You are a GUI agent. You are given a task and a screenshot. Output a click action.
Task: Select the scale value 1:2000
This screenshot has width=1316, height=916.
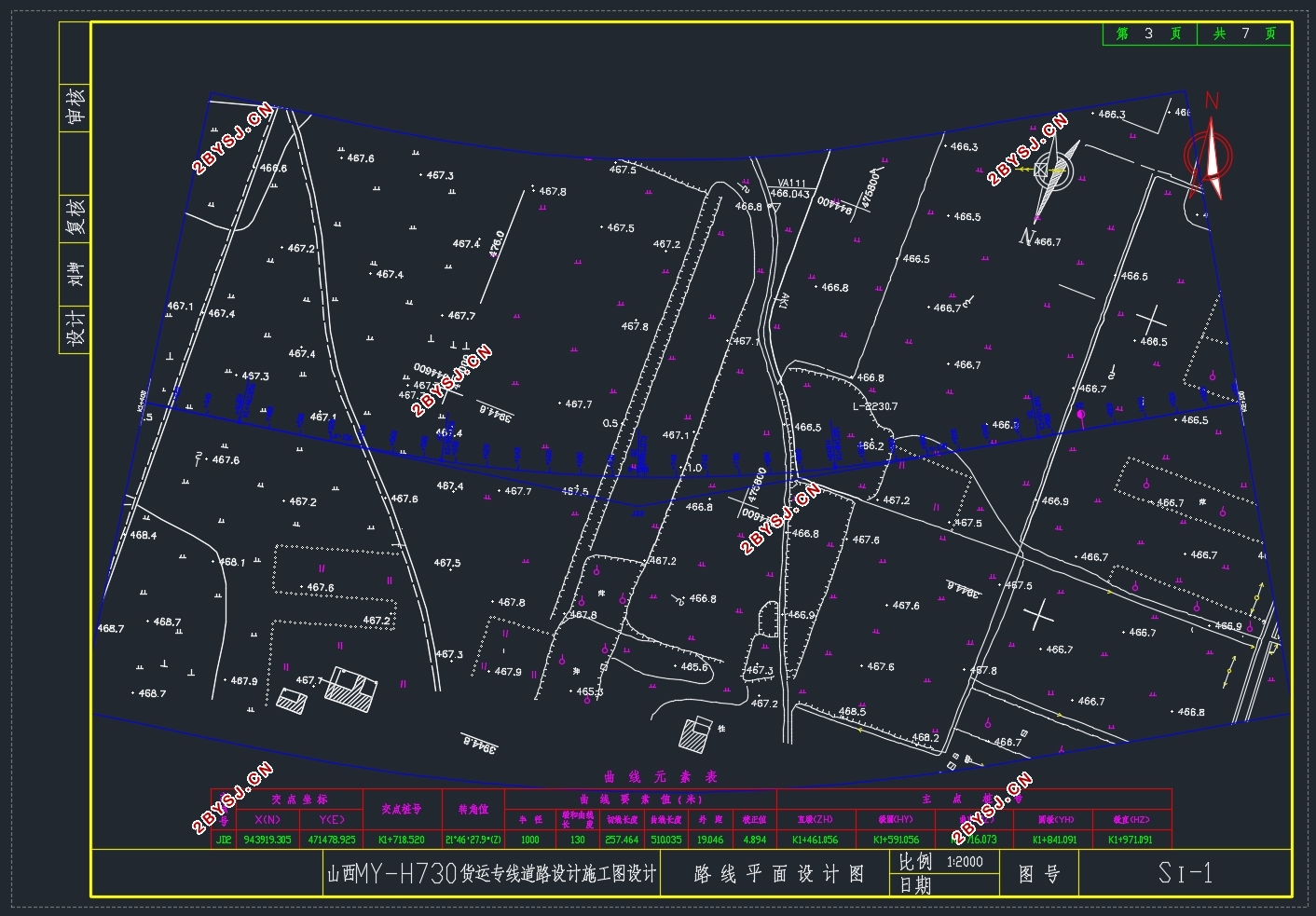pyautogui.click(x=965, y=862)
